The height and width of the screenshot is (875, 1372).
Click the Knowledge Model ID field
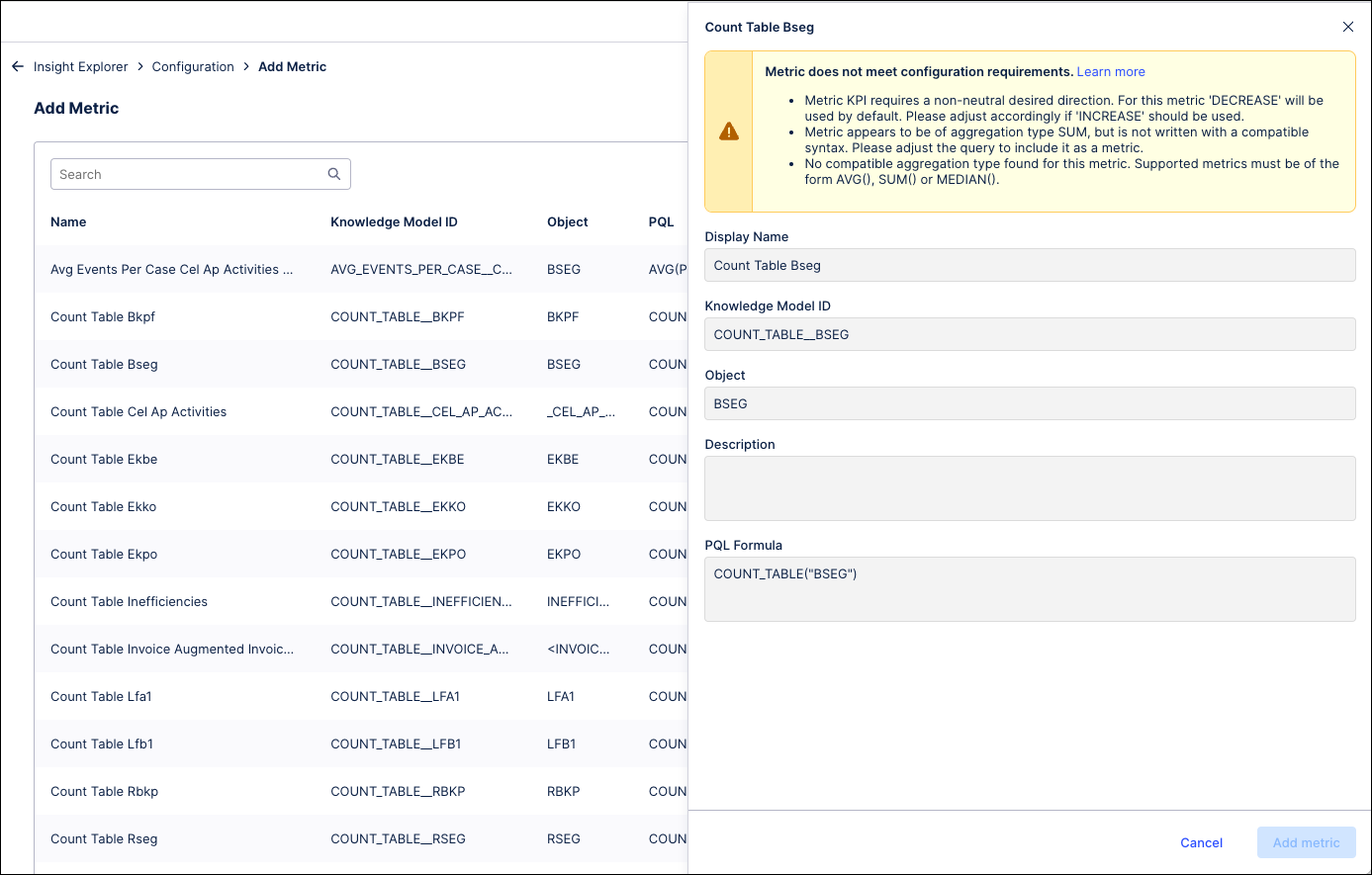[x=1030, y=334]
